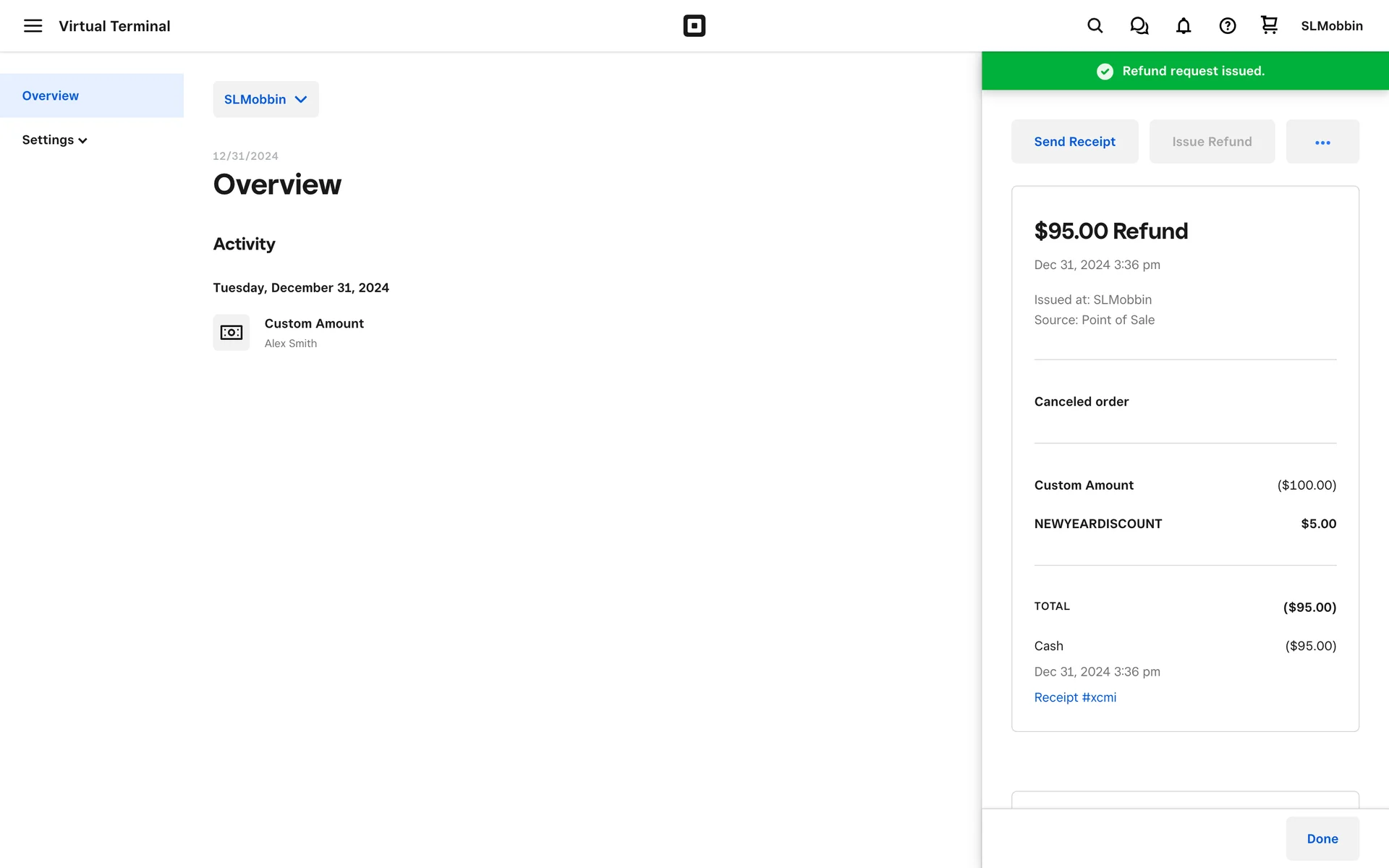
Task: Click the Square logo icon
Action: (x=694, y=26)
